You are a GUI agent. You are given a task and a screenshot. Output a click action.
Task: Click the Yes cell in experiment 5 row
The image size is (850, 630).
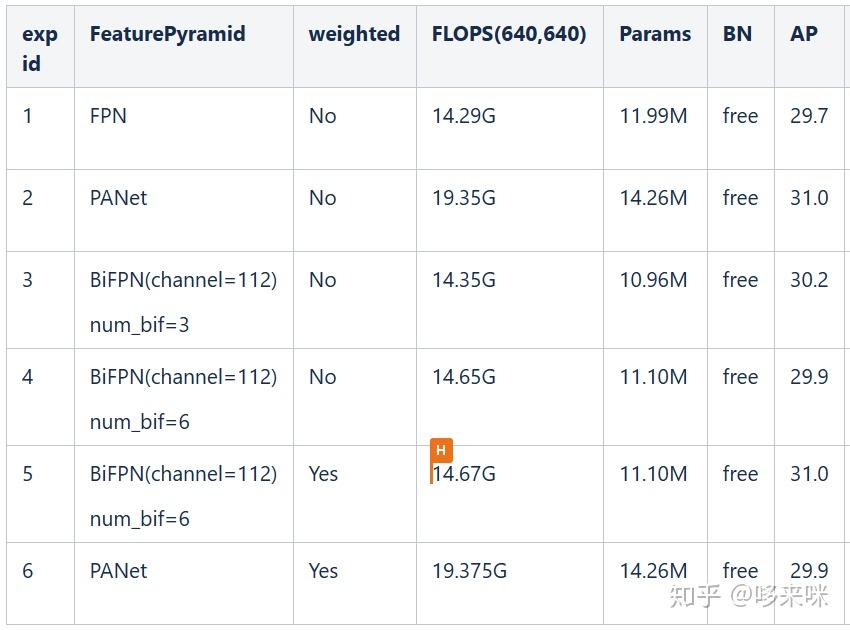(x=323, y=474)
